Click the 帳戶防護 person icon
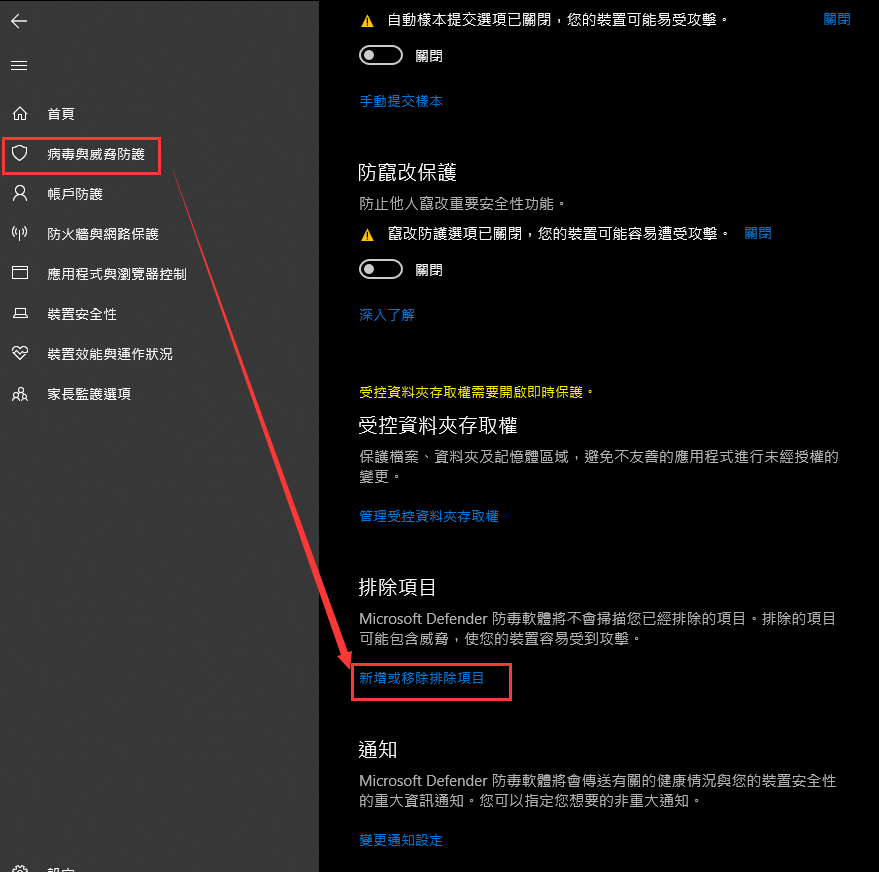This screenshot has height=872, width=879. point(19,194)
